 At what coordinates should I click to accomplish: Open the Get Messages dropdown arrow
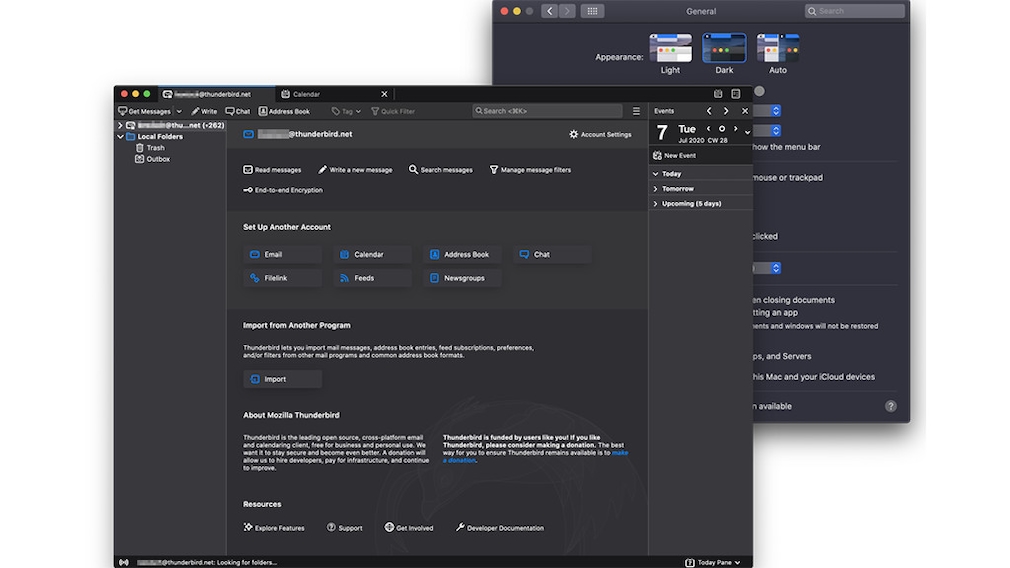(x=179, y=111)
